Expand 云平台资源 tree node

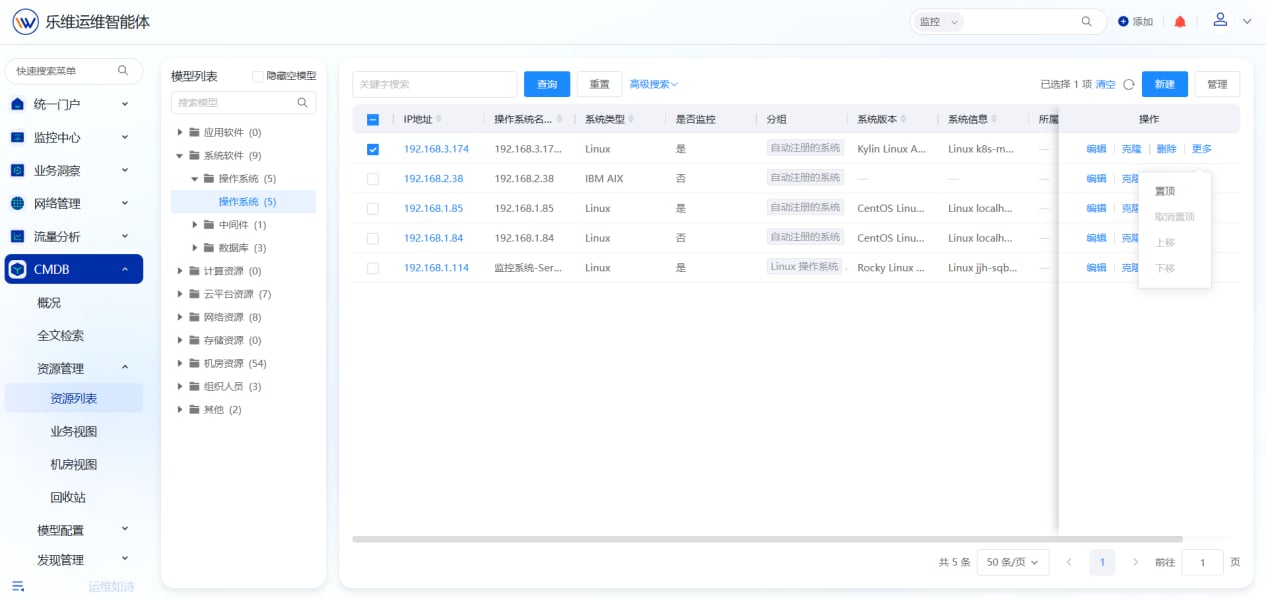pos(179,294)
